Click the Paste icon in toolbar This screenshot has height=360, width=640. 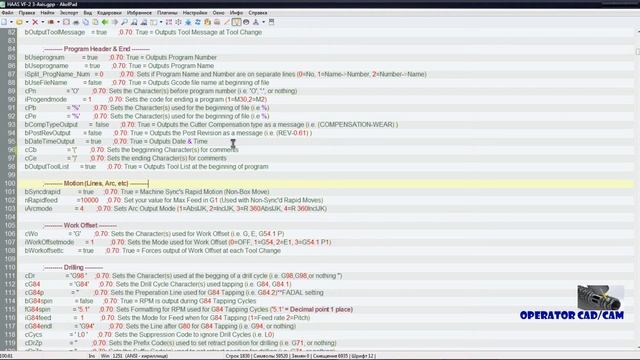(x=95, y=22)
